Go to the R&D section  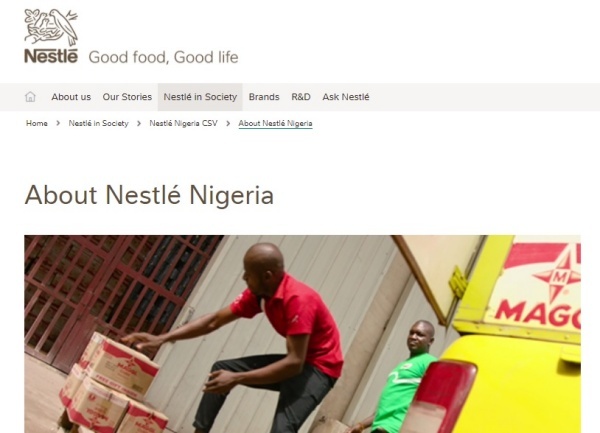(301, 97)
